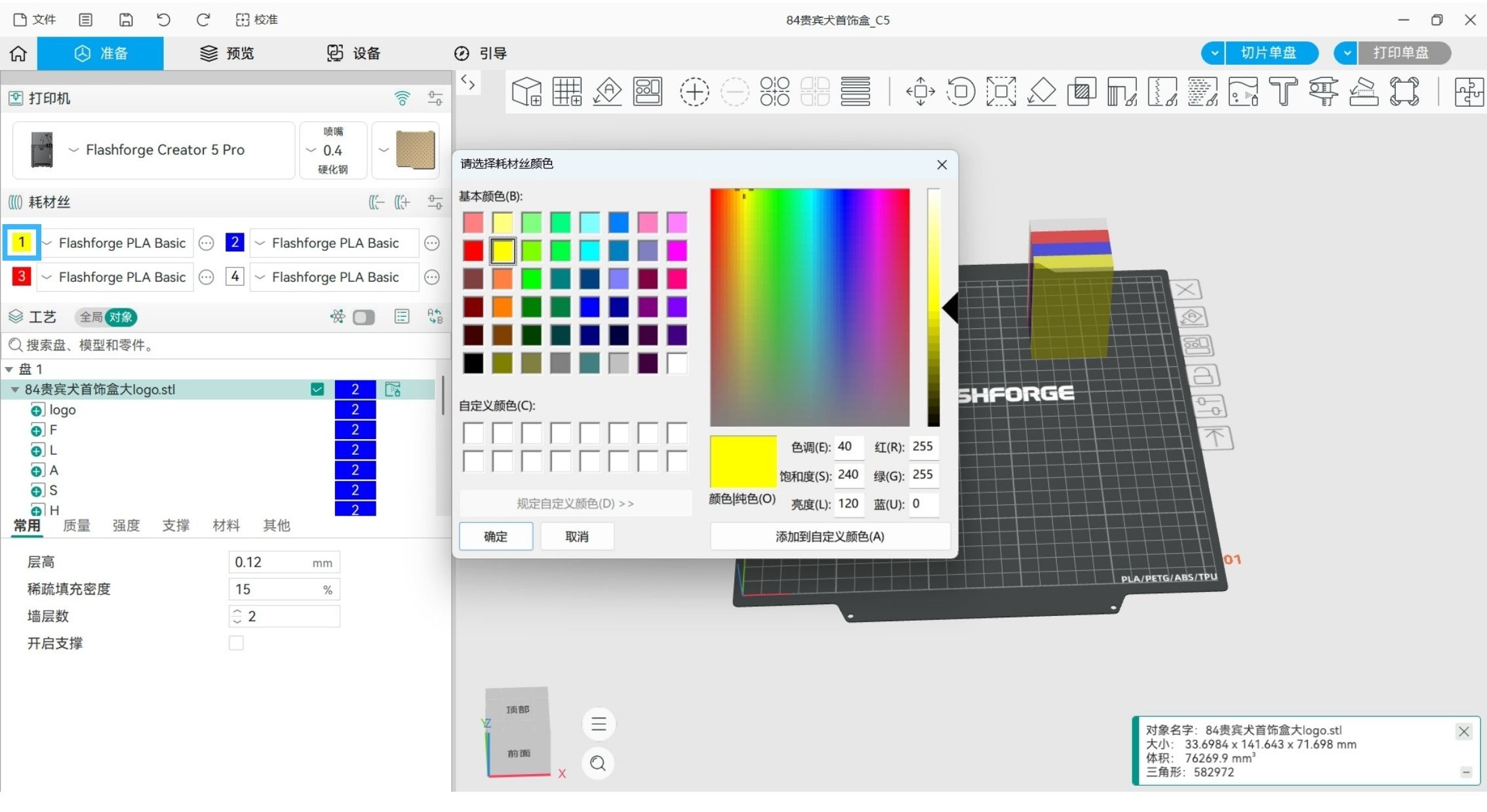Viewport: 1487px width, 812px height.
Task: Switch to the 支撑 settings tab
Action: pos(176,526)
